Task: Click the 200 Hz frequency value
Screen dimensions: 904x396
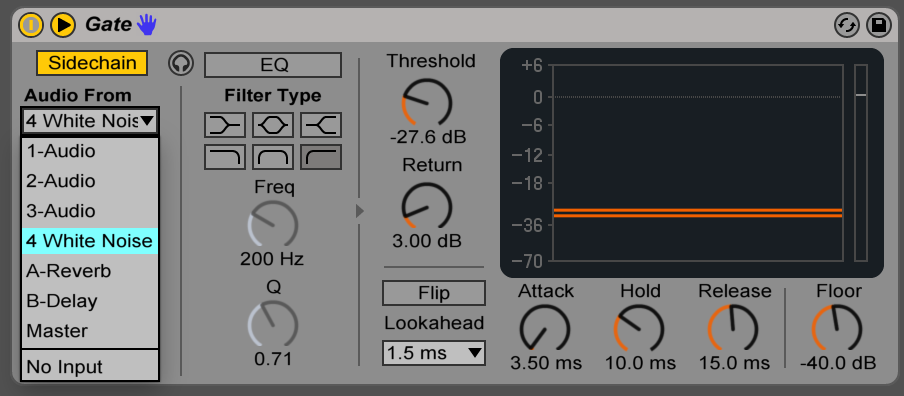Action: coord(272,259)
